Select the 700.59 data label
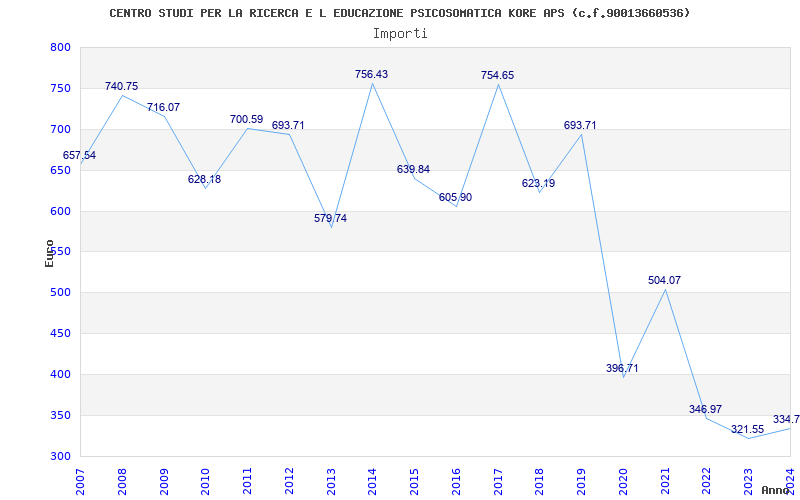This screenshot has height=500, width=800. click(x=246, y=119)
